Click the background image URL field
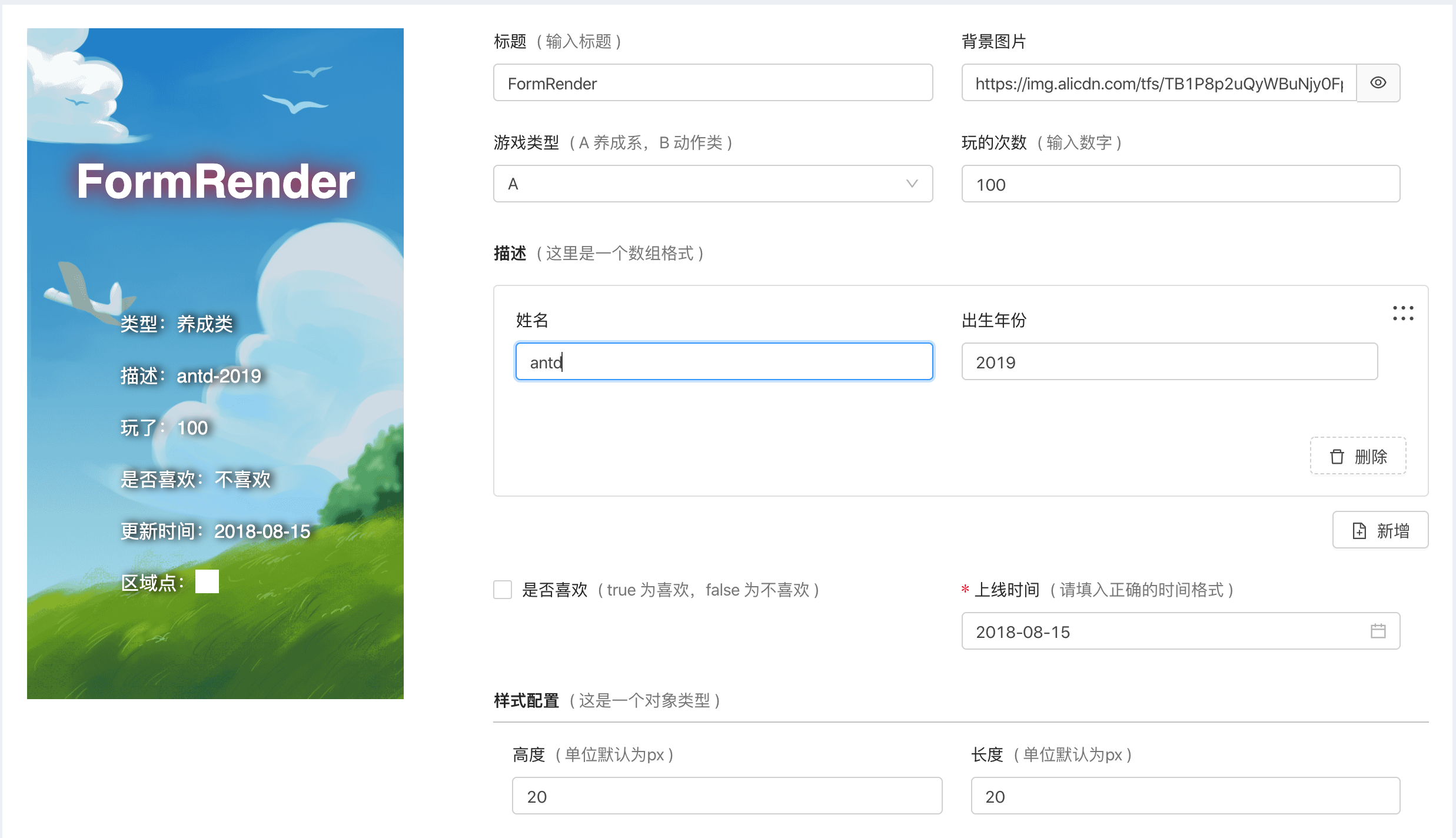This screenshot has width=1456, height=838. click(1158, 83)
